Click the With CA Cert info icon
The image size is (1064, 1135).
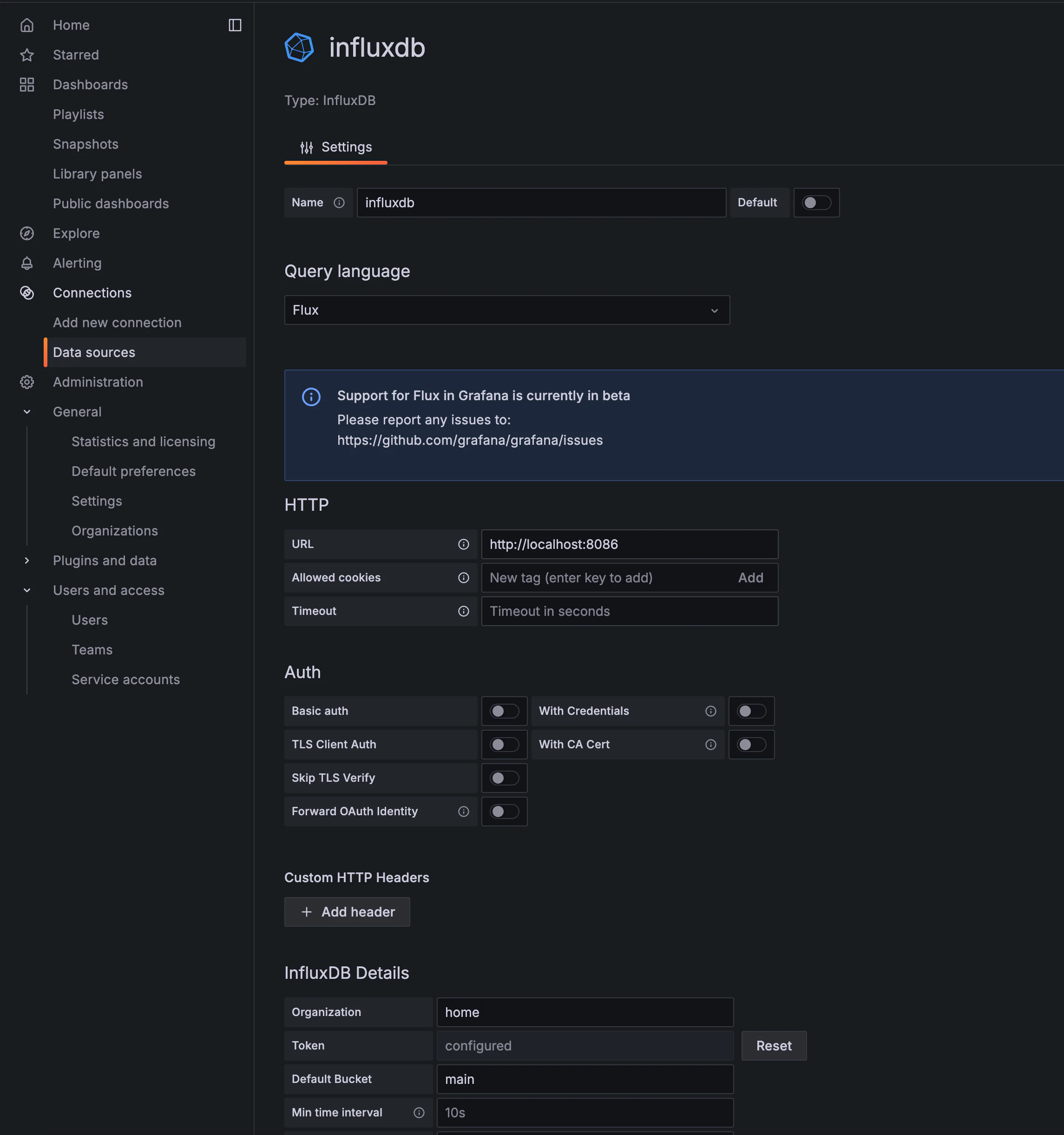point(711,745)
